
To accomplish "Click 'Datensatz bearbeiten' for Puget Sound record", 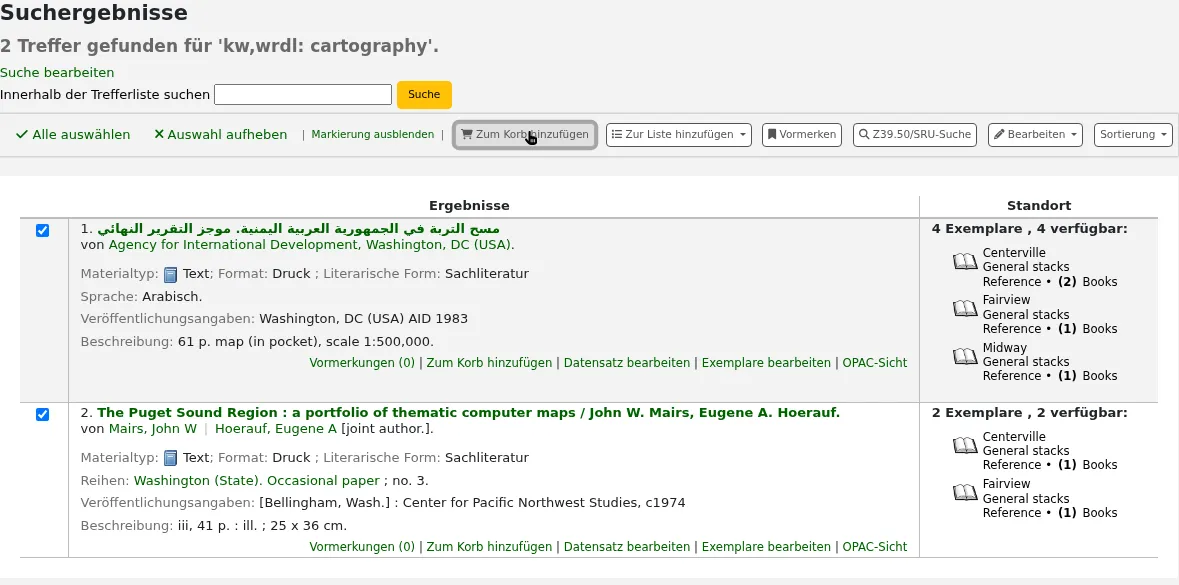I will click(x=627, y=547).
